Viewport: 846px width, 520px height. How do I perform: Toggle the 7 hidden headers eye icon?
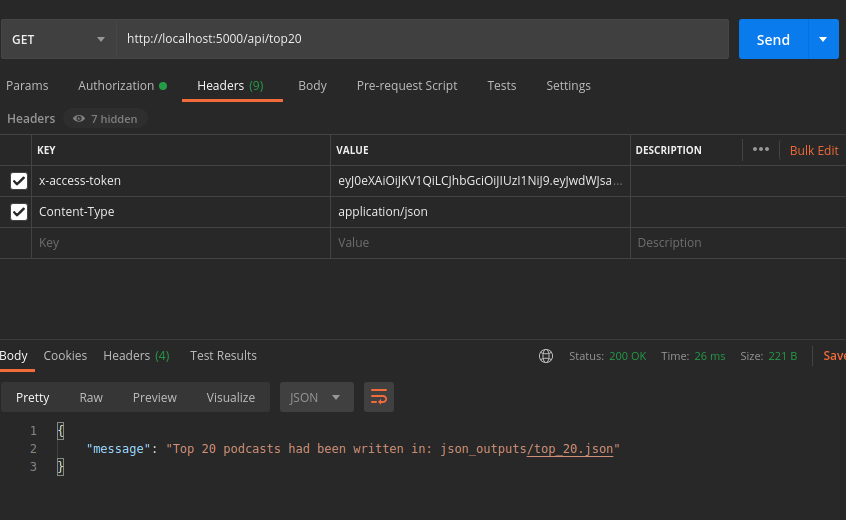coord(79,119)
